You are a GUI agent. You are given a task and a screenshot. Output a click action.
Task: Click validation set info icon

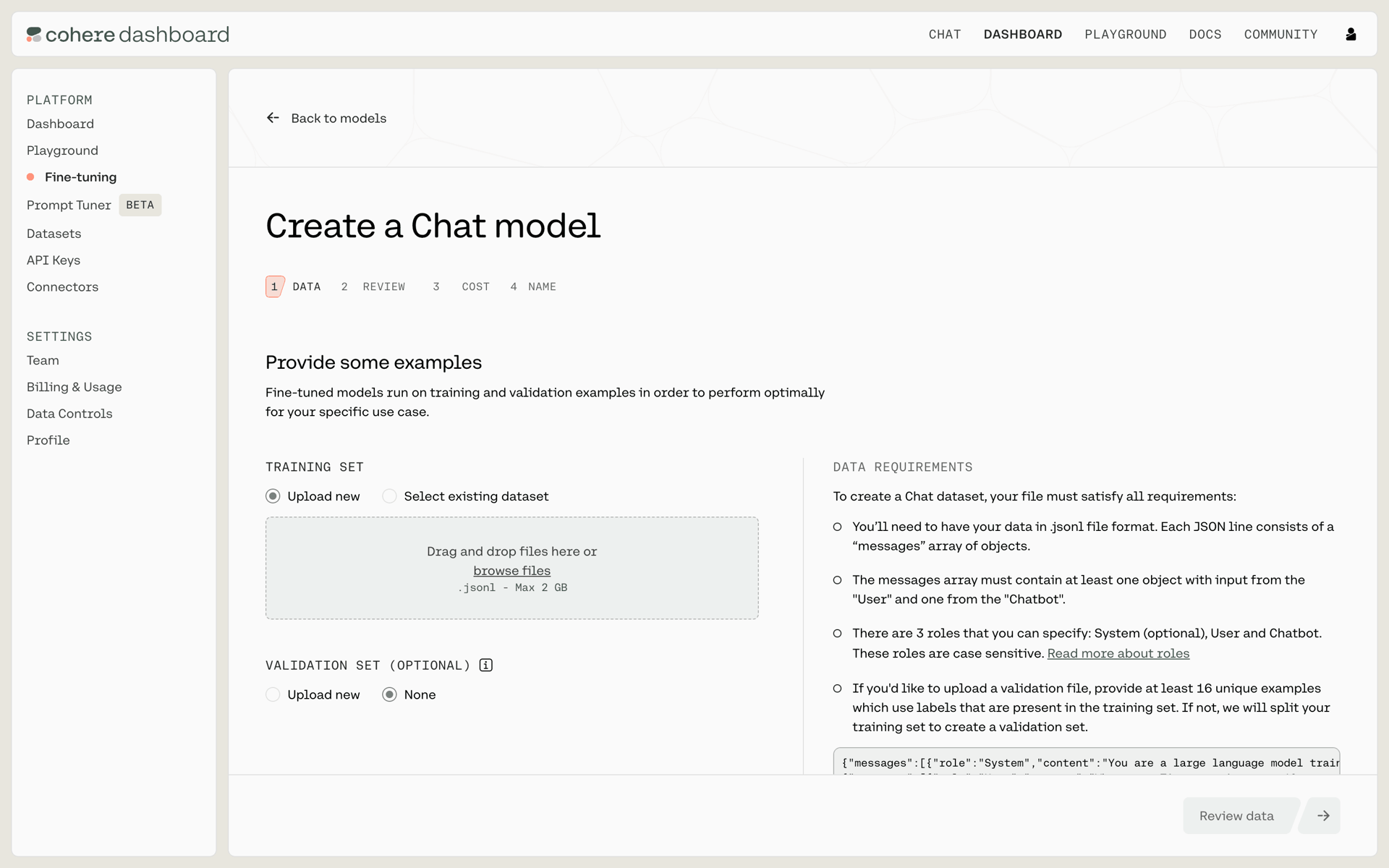coord(486,665)
